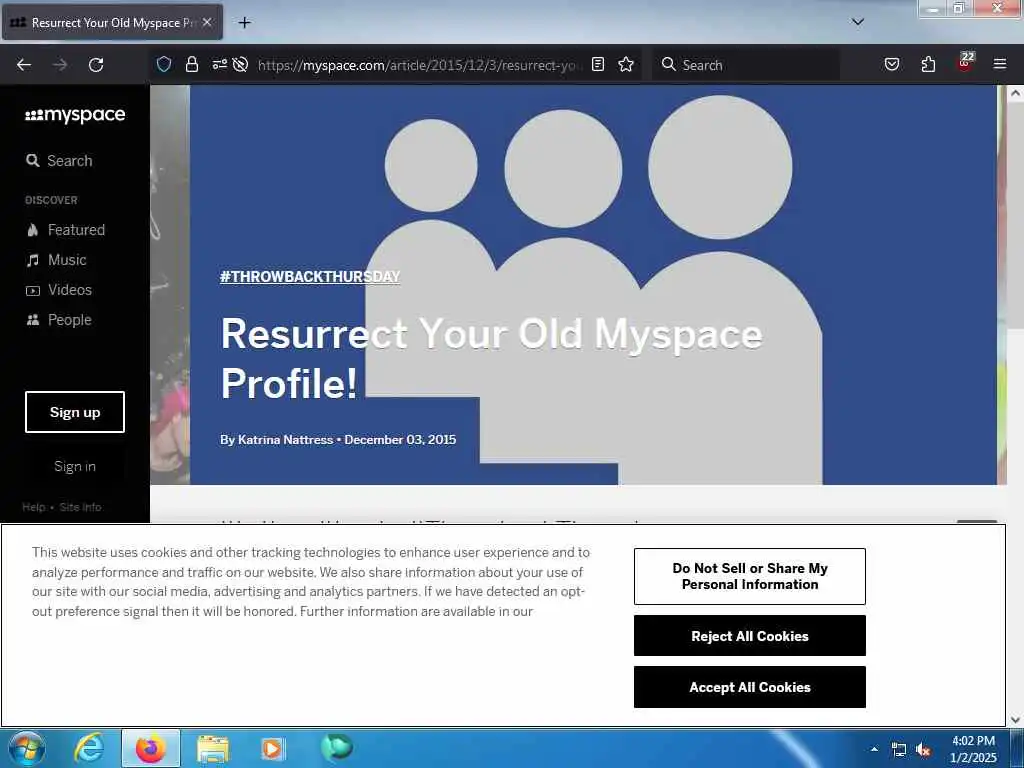Click the December 03, 2015 date text
Viewport: 1024px width, 768px height.
coord(400,440)
